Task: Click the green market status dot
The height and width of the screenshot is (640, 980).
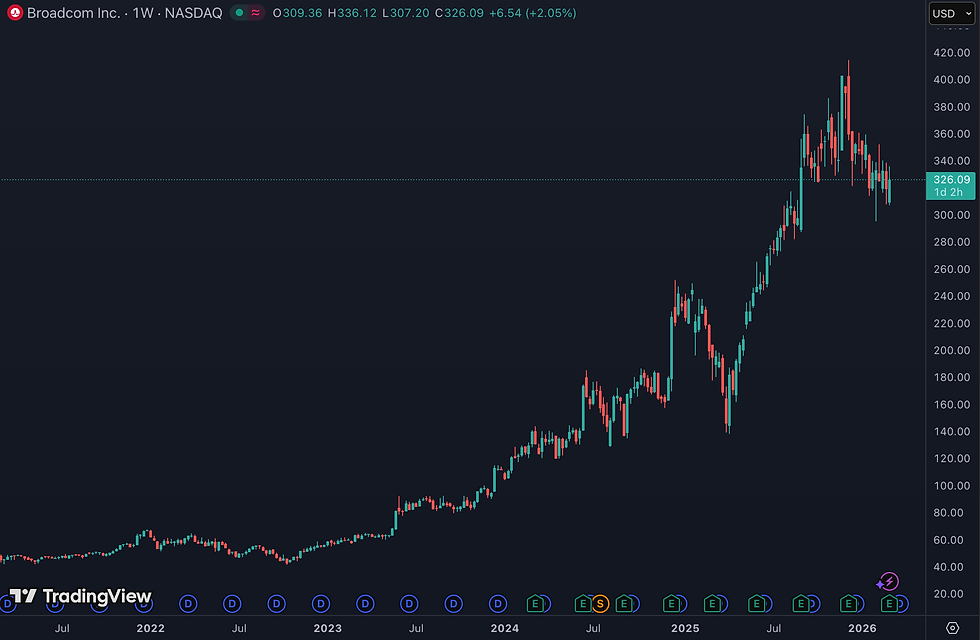Action: click(239, 12)
